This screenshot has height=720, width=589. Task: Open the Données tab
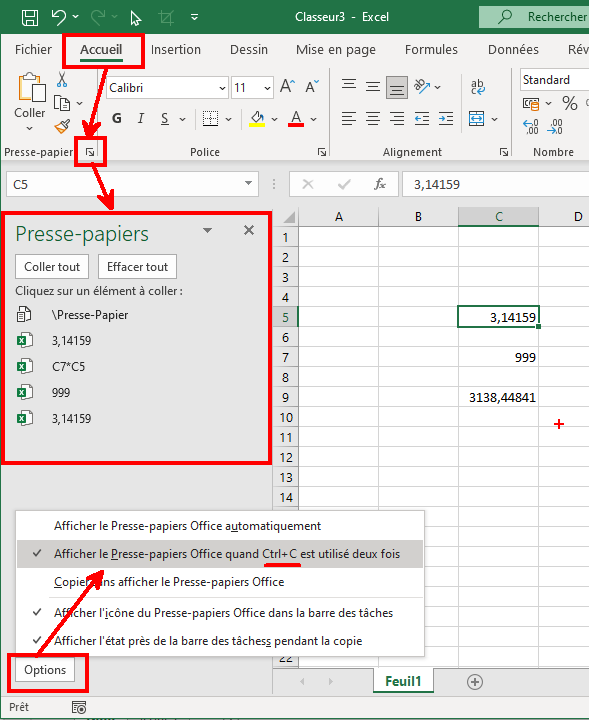tap(513, 50)
